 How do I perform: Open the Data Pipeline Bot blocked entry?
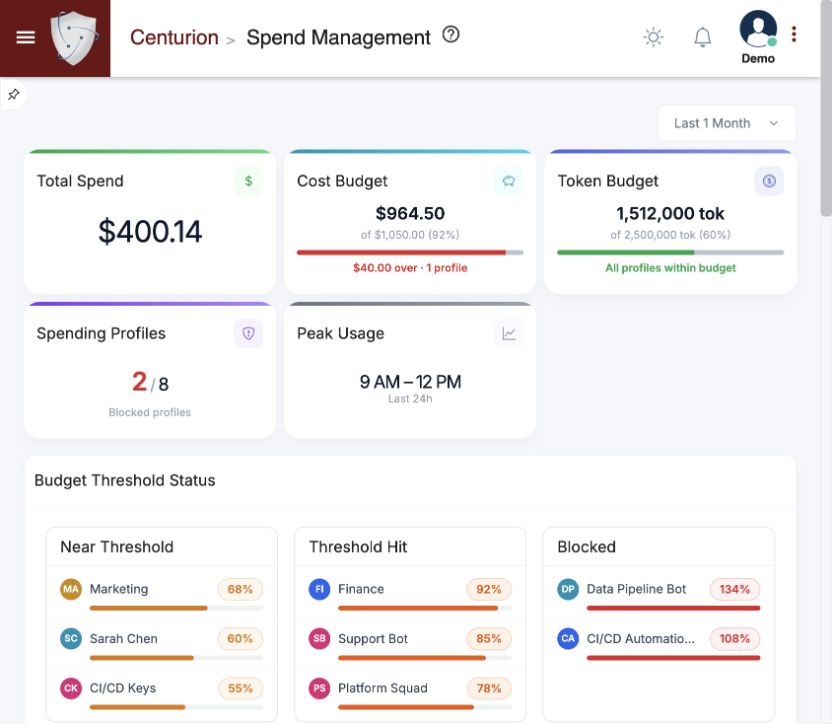(x=658, y=594)
